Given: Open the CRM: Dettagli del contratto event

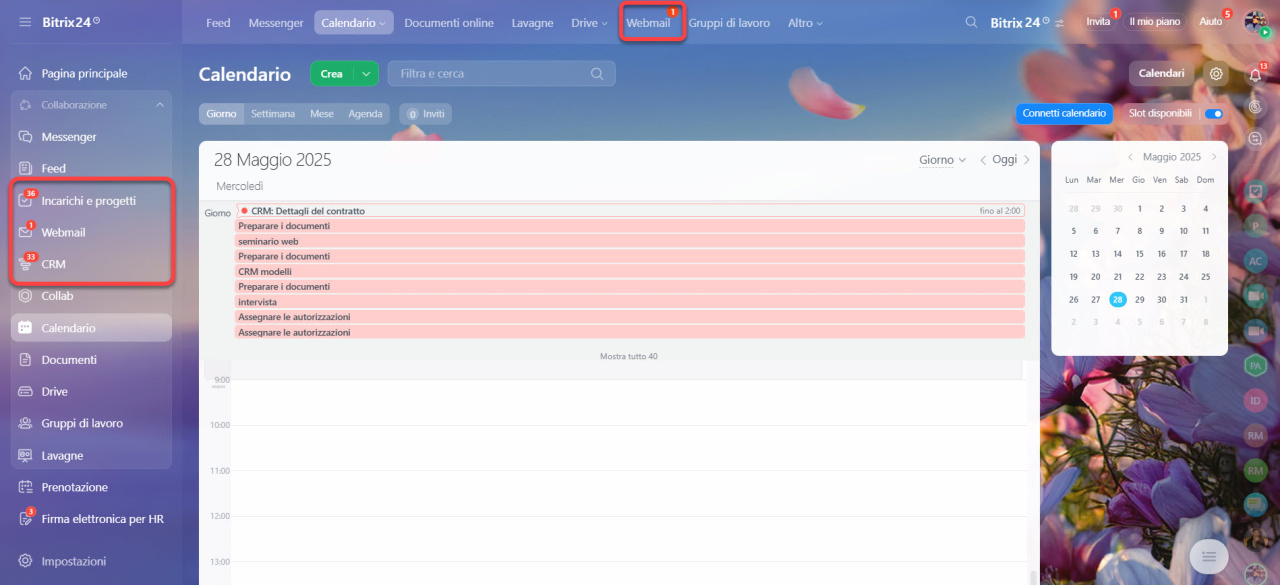Looking at the screenshot, I should point(630,211).
